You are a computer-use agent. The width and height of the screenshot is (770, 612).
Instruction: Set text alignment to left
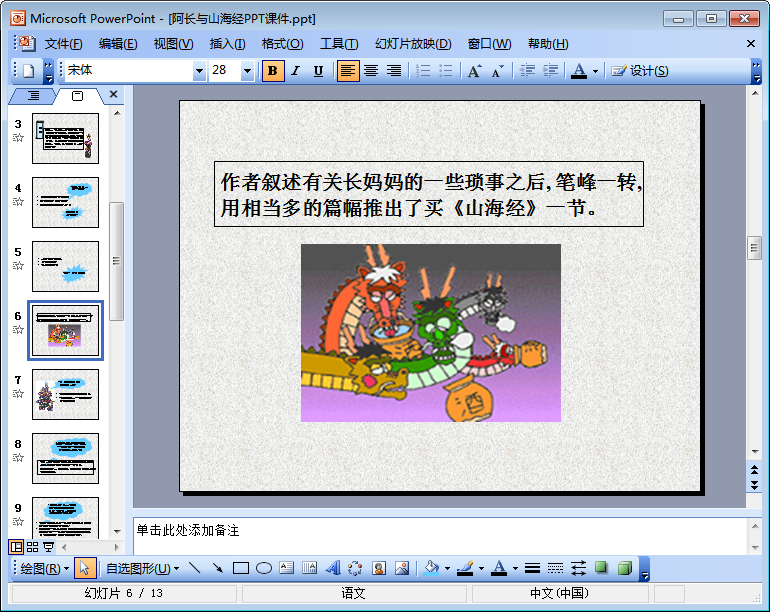click(348, 71)
